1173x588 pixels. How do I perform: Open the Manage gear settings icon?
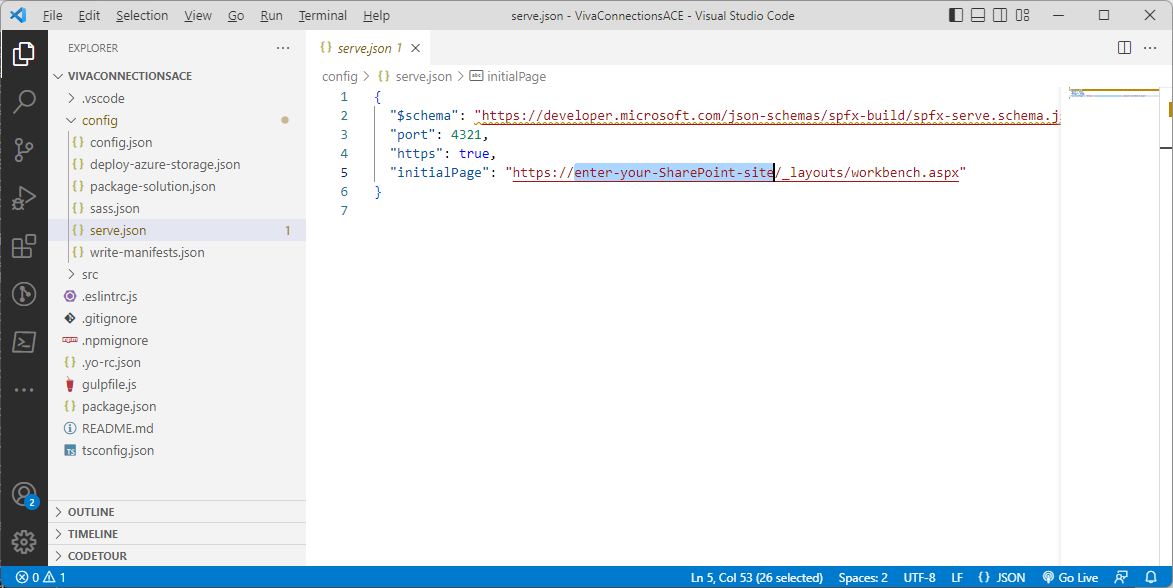24,541
